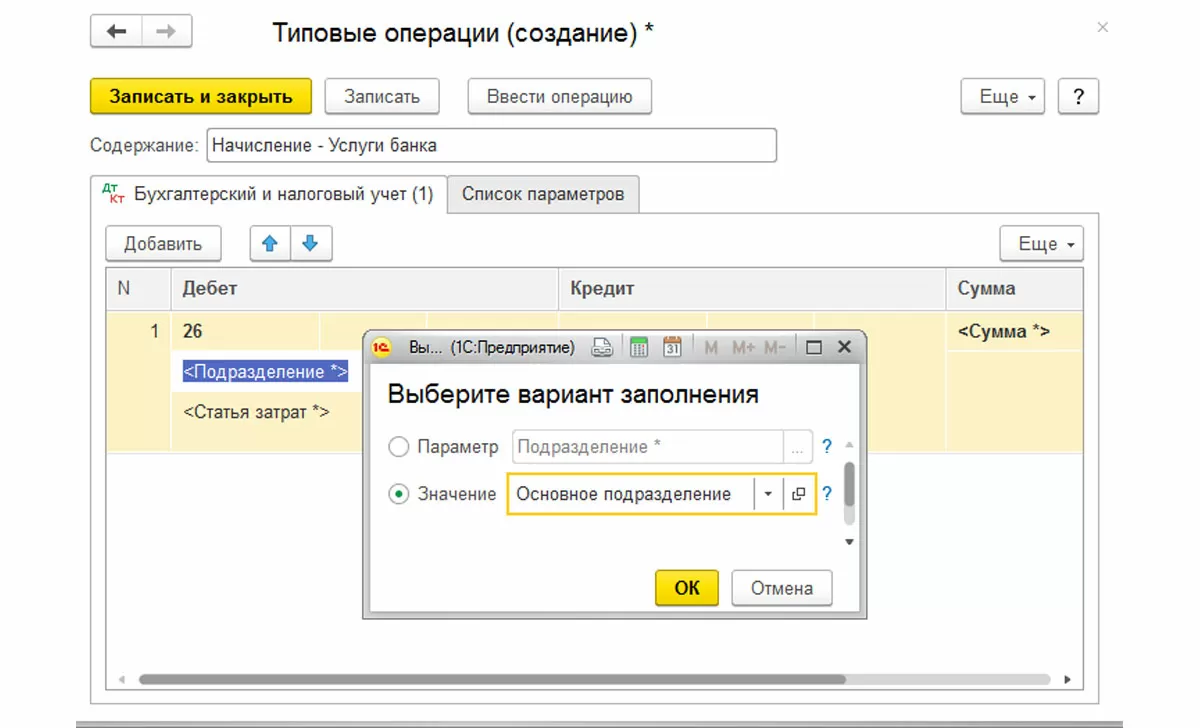The image size is (1200, 728).
Task: Move row down with blue down arrow
Action: (x=310, y=243)
